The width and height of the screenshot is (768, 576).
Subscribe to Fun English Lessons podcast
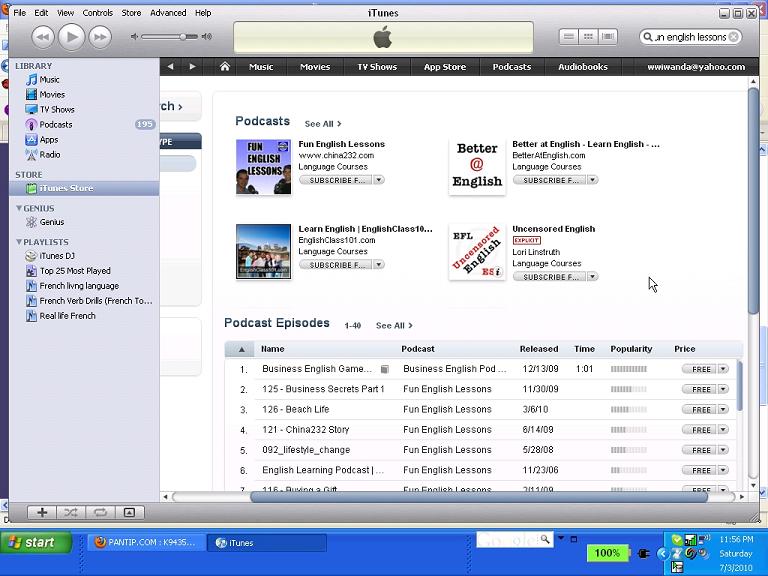pos(336,180)
